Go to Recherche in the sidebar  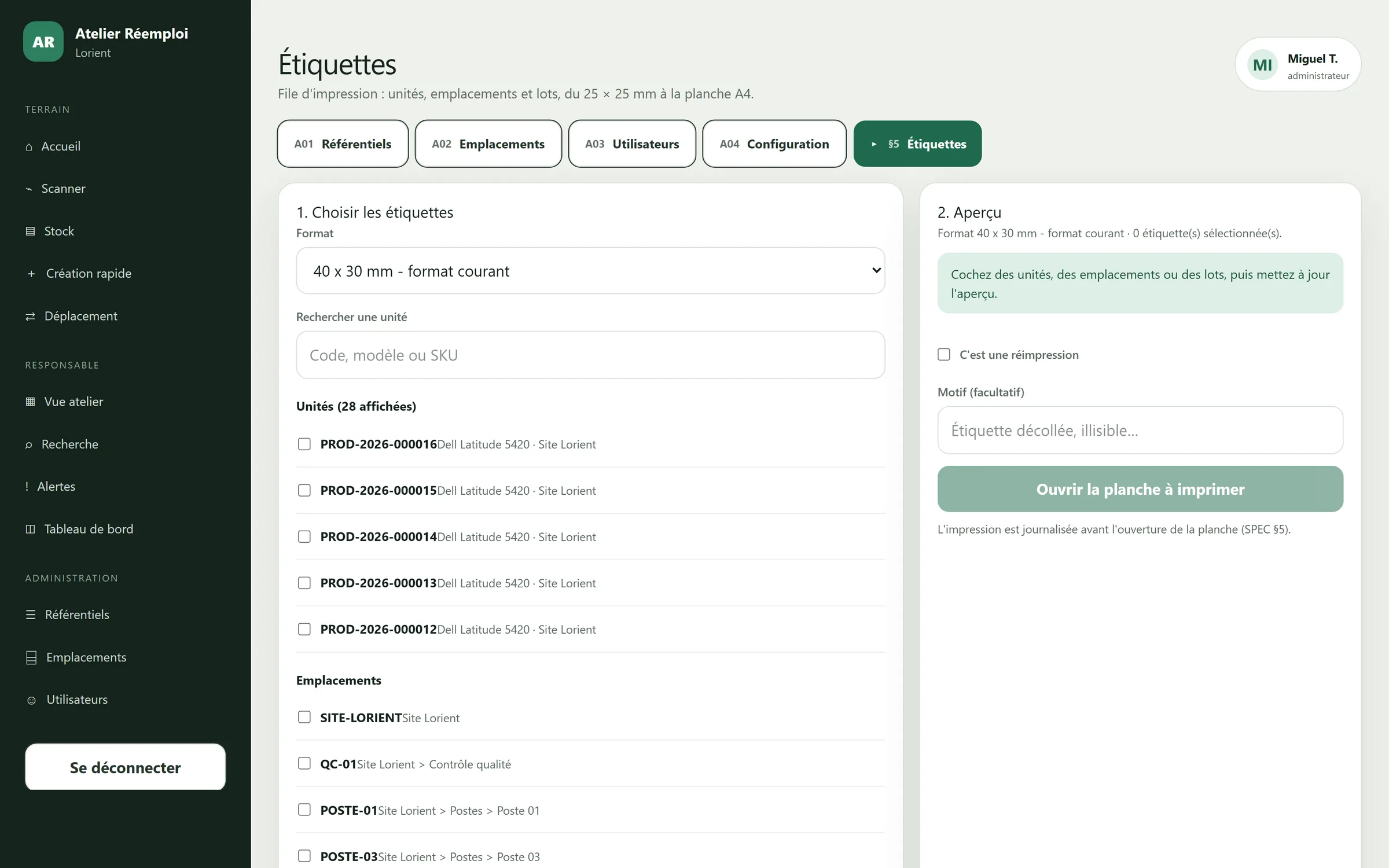pyautogui.click(x=125, y=444)
